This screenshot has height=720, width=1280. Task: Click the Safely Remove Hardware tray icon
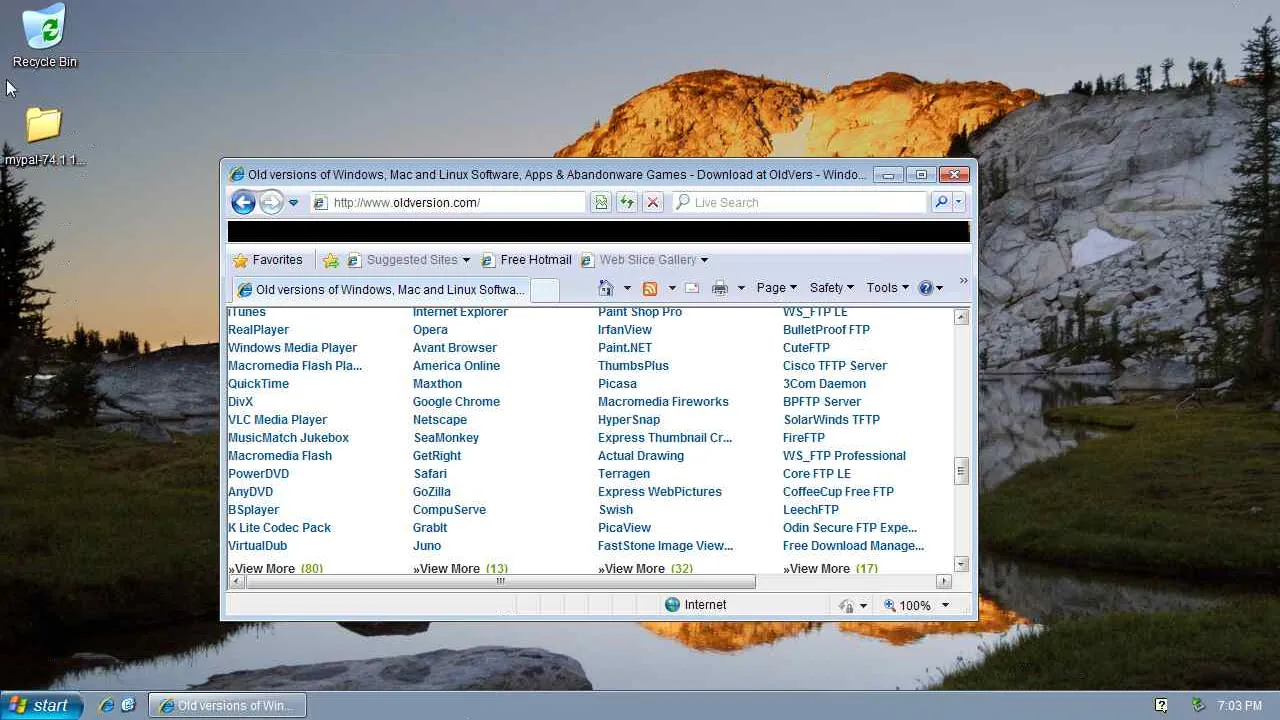tap(1198, 706)
